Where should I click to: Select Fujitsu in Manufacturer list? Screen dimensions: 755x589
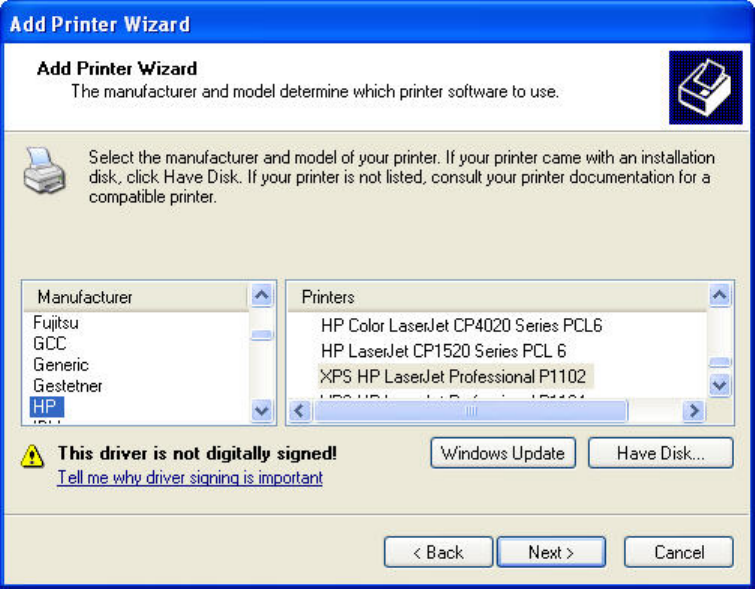(x=56, y=323)
